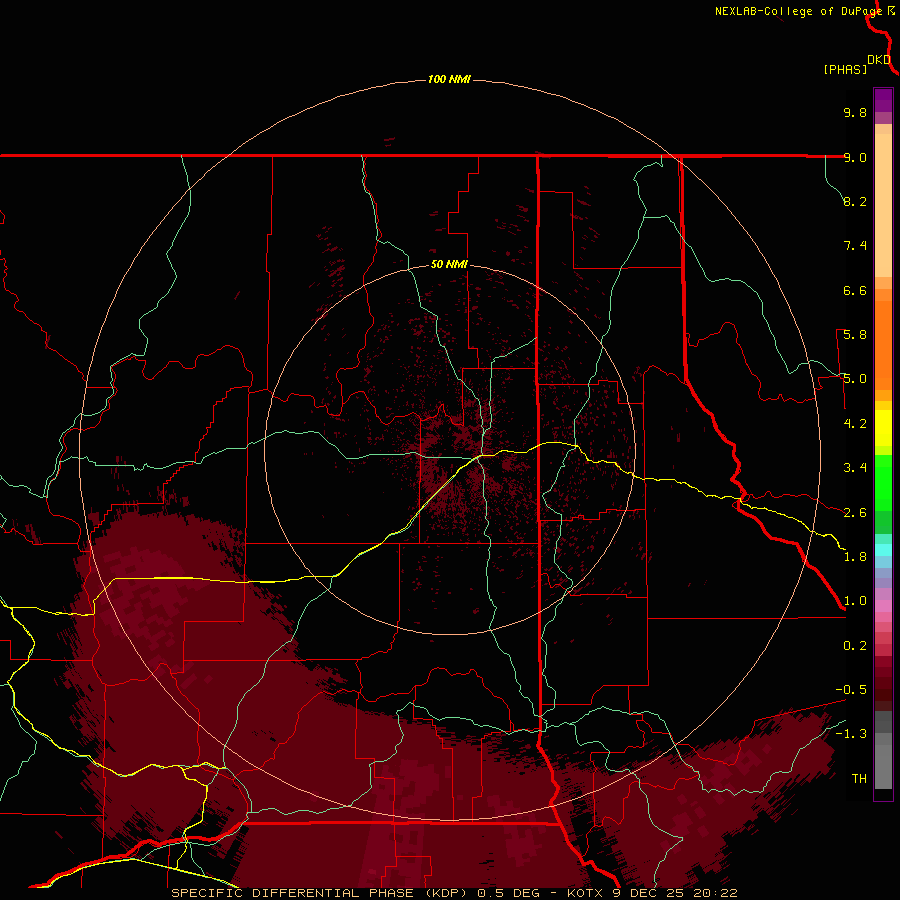Click the 0.2 value on color scale
The width and height of the screenshot is (900, 900).
coord(855,646)
